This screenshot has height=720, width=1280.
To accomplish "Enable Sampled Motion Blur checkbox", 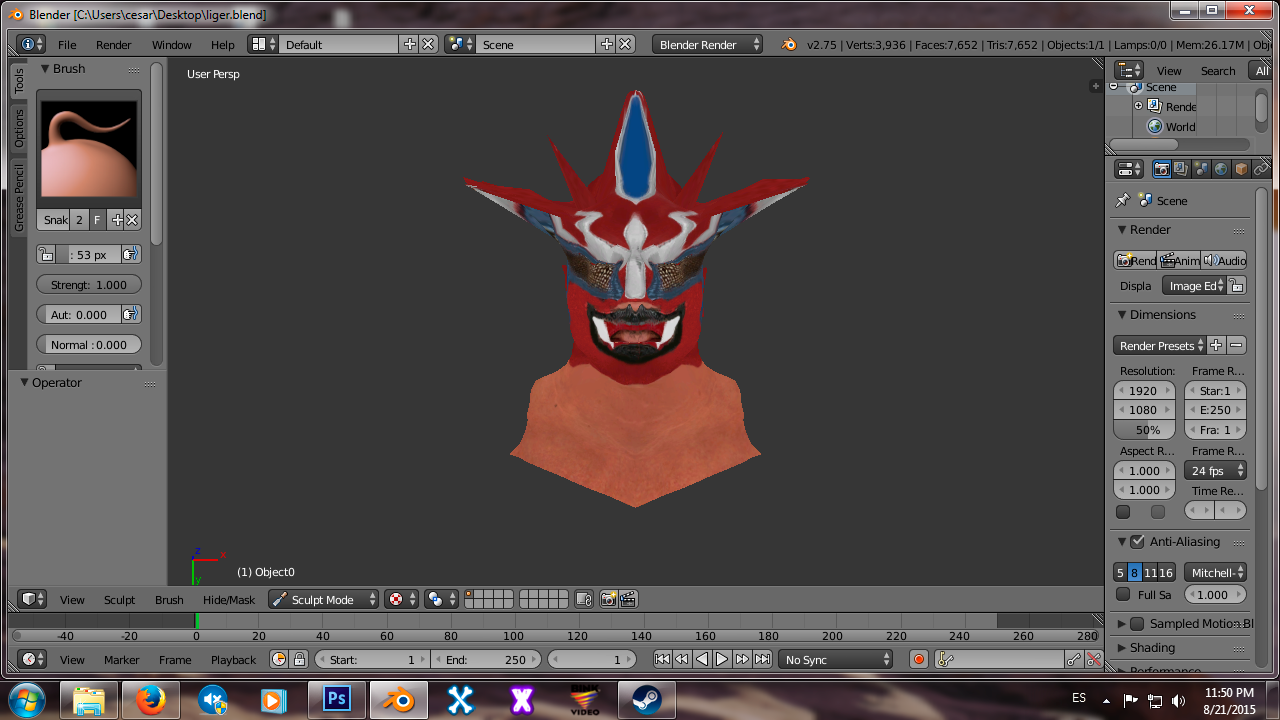I will tap(1137, 623).
